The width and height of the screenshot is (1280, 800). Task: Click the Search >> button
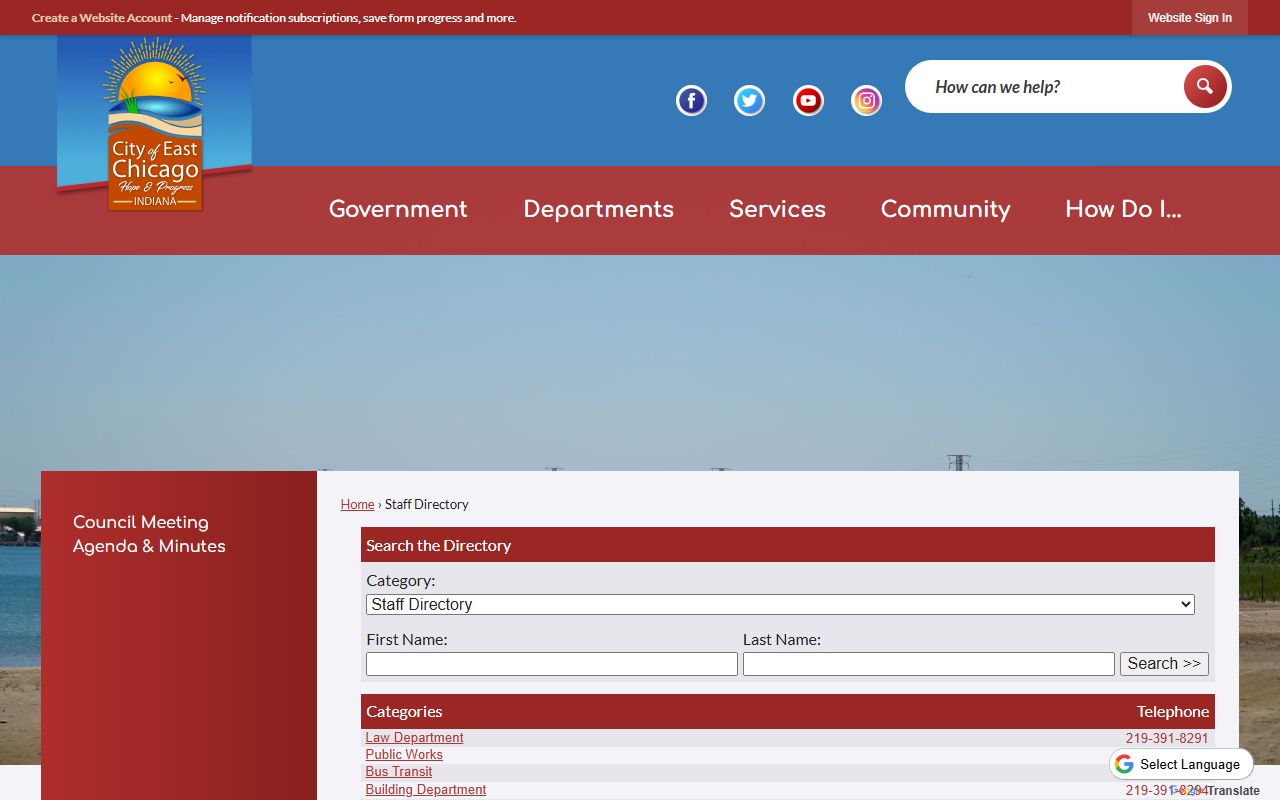click(1164, 664)
